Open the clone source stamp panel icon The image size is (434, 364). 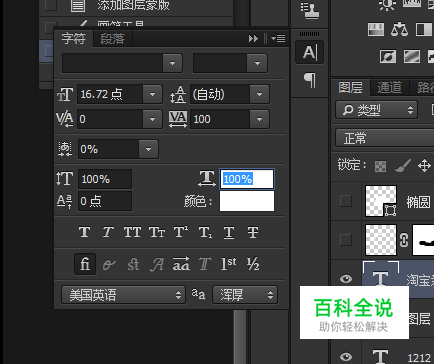(310, 10)
